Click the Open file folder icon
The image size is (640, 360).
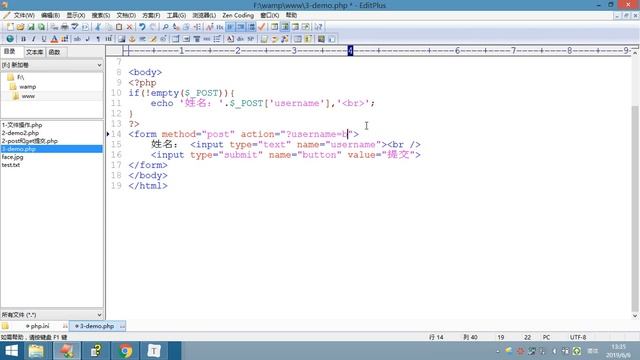[x=20, y=27]
